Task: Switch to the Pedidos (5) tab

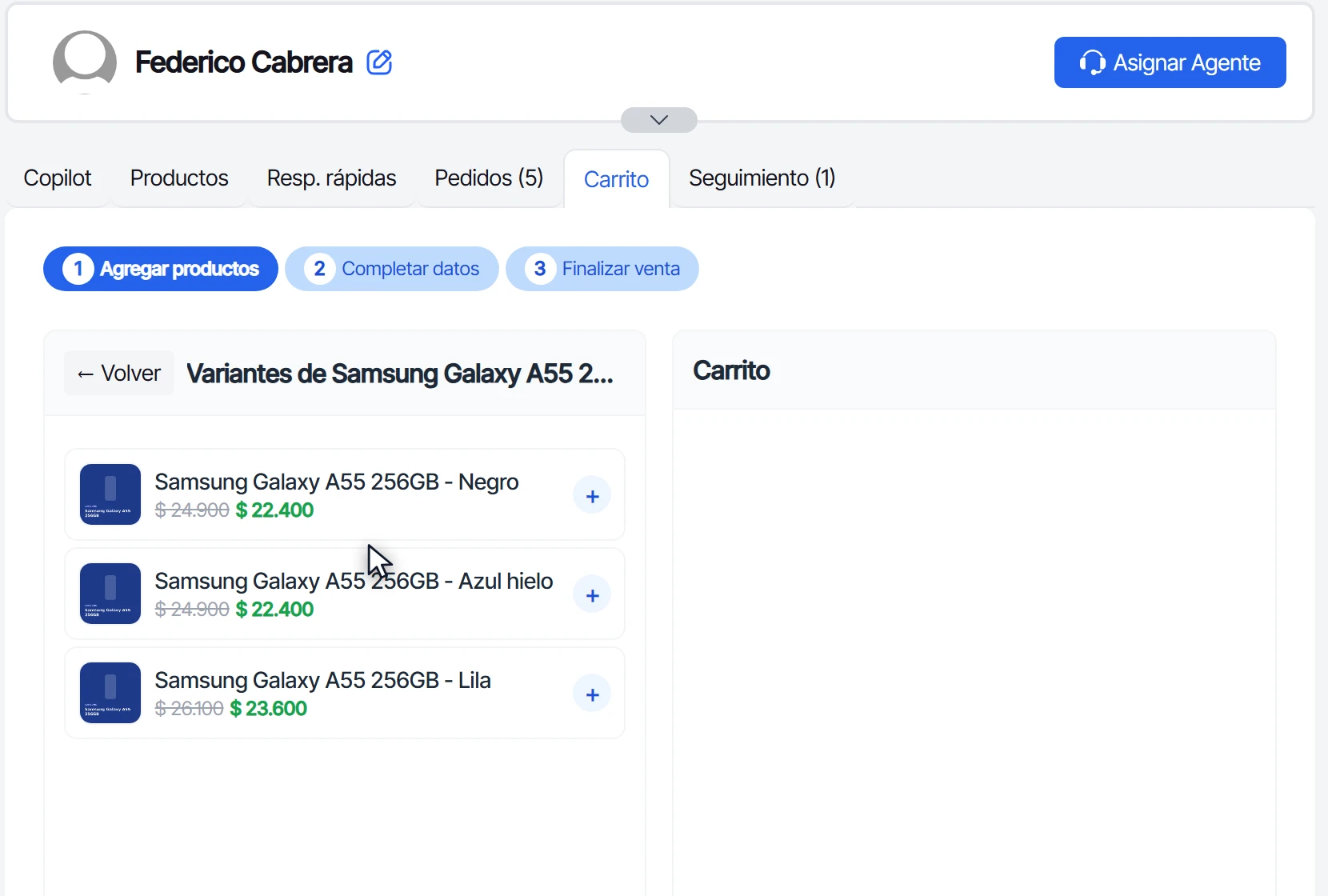Action: pos(489,178)
